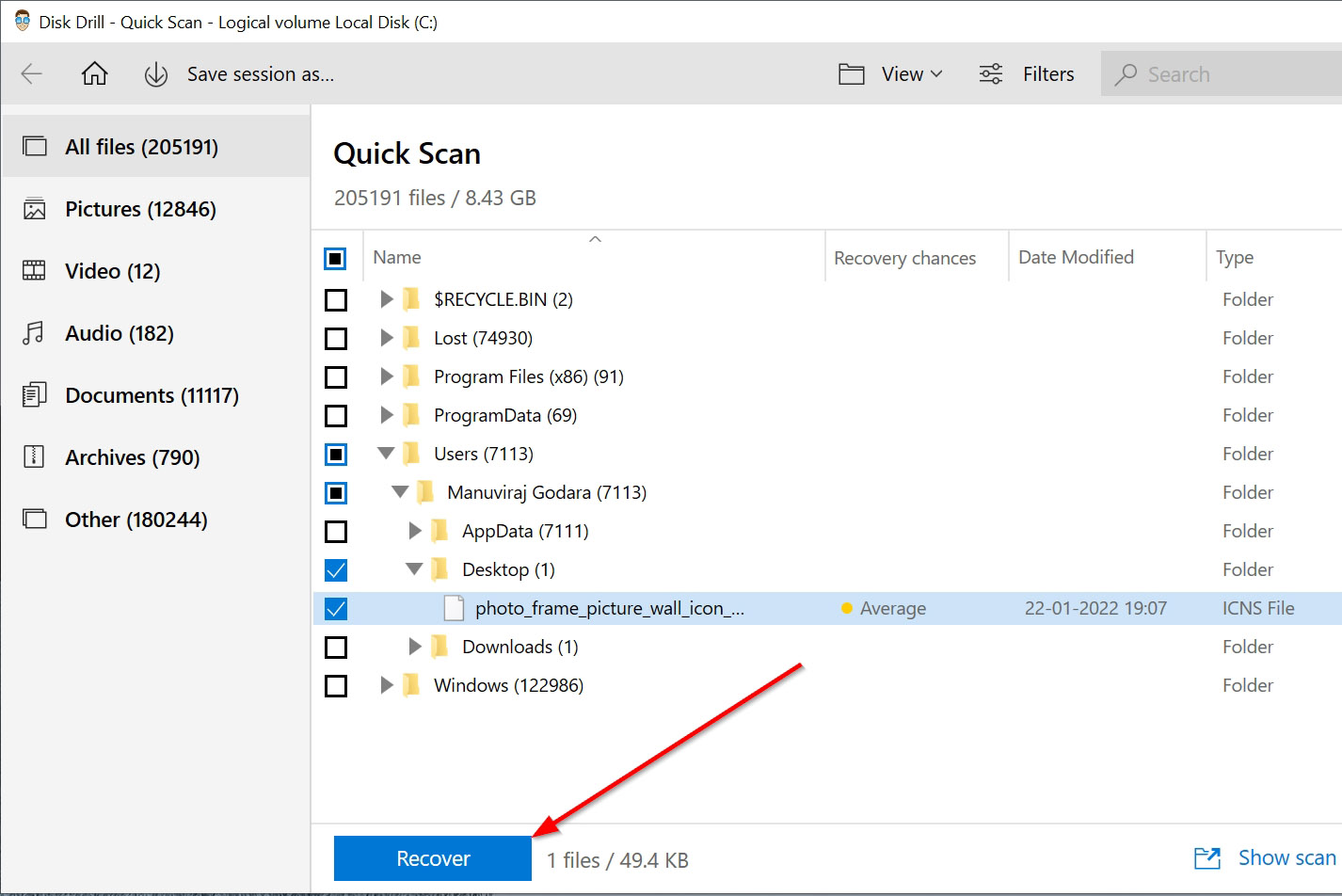Viewport: 1342px width, 896px height.
Task: Uncheck the Desktop (1) checkbox
Action: click(335, 570)
